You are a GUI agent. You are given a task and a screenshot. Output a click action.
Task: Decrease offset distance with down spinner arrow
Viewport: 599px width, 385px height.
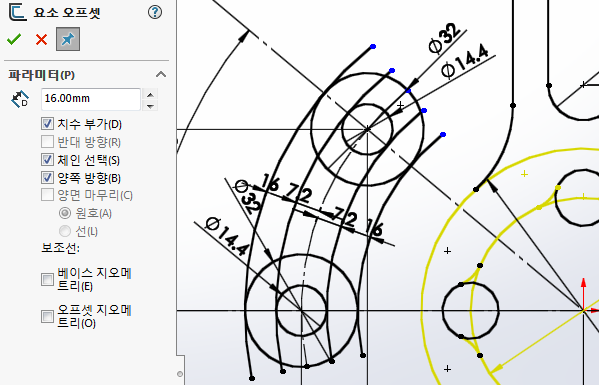tap(150, 106)
